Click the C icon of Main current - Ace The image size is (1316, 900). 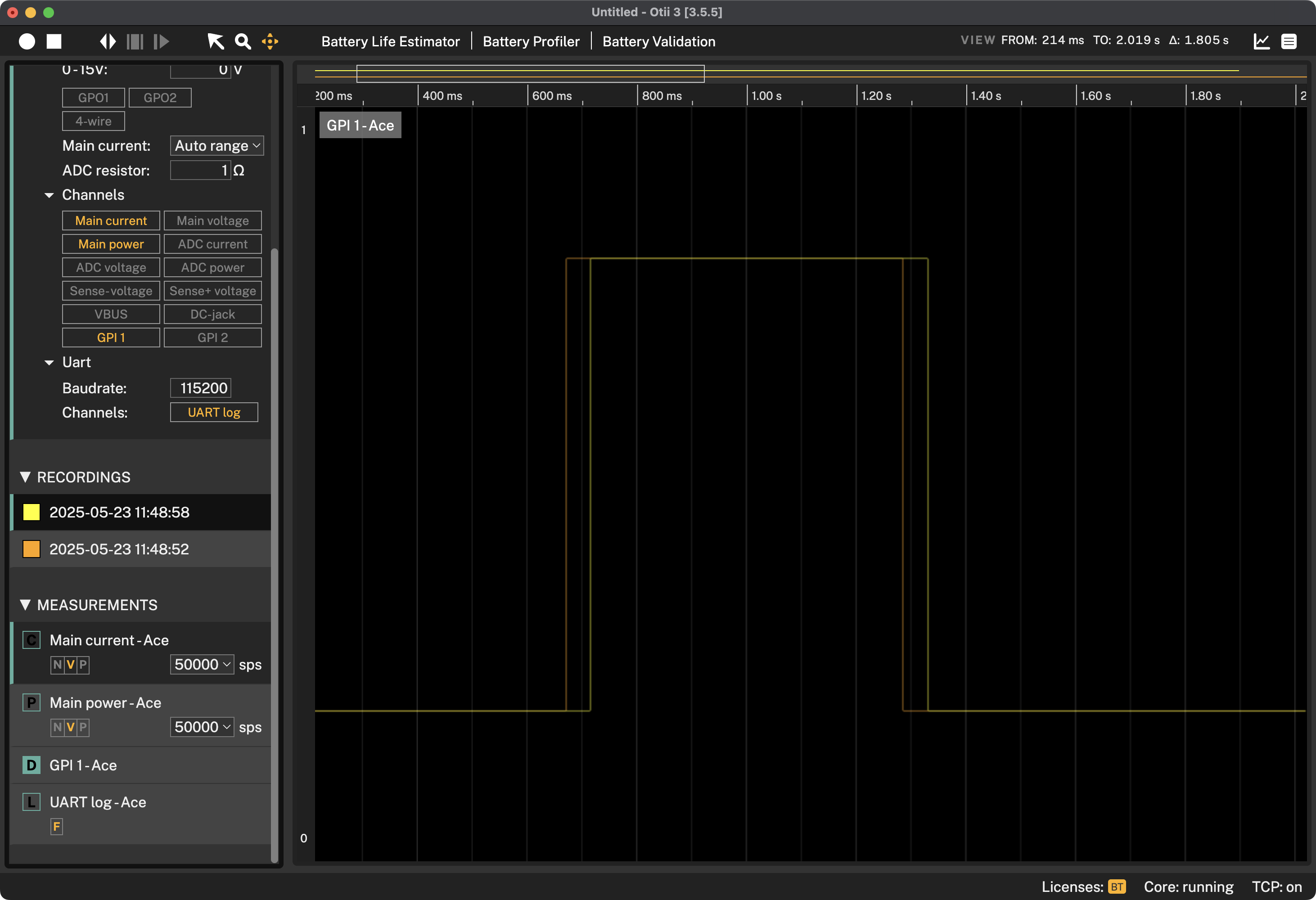31,639
